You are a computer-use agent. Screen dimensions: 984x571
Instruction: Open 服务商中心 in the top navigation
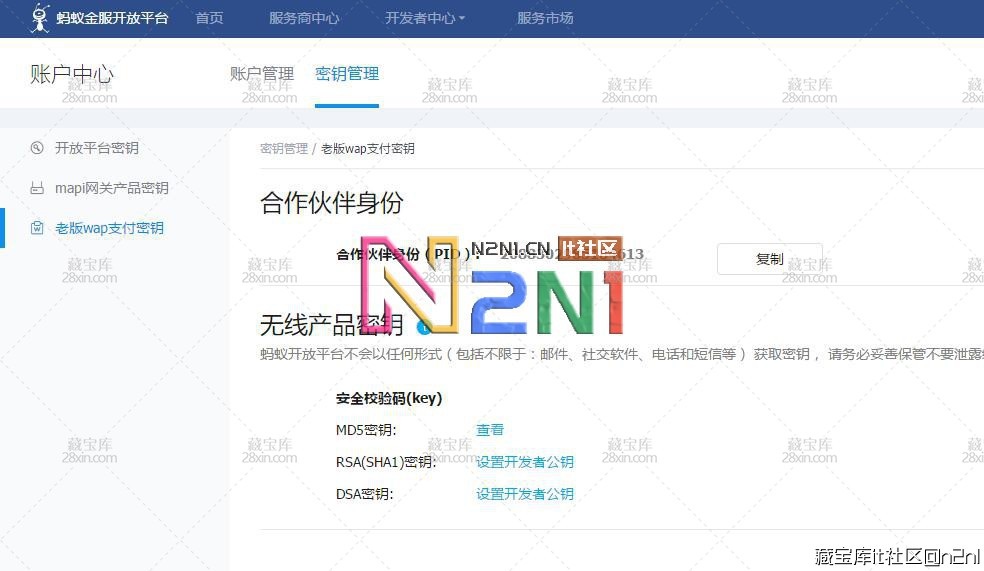tap(304, 18)
